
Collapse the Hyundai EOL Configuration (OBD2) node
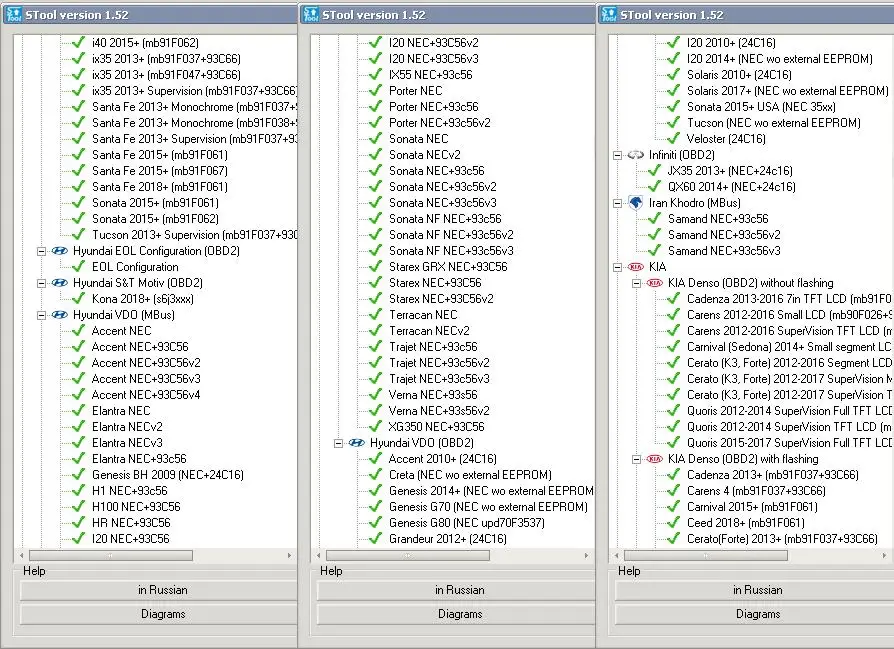coord(41,251)
